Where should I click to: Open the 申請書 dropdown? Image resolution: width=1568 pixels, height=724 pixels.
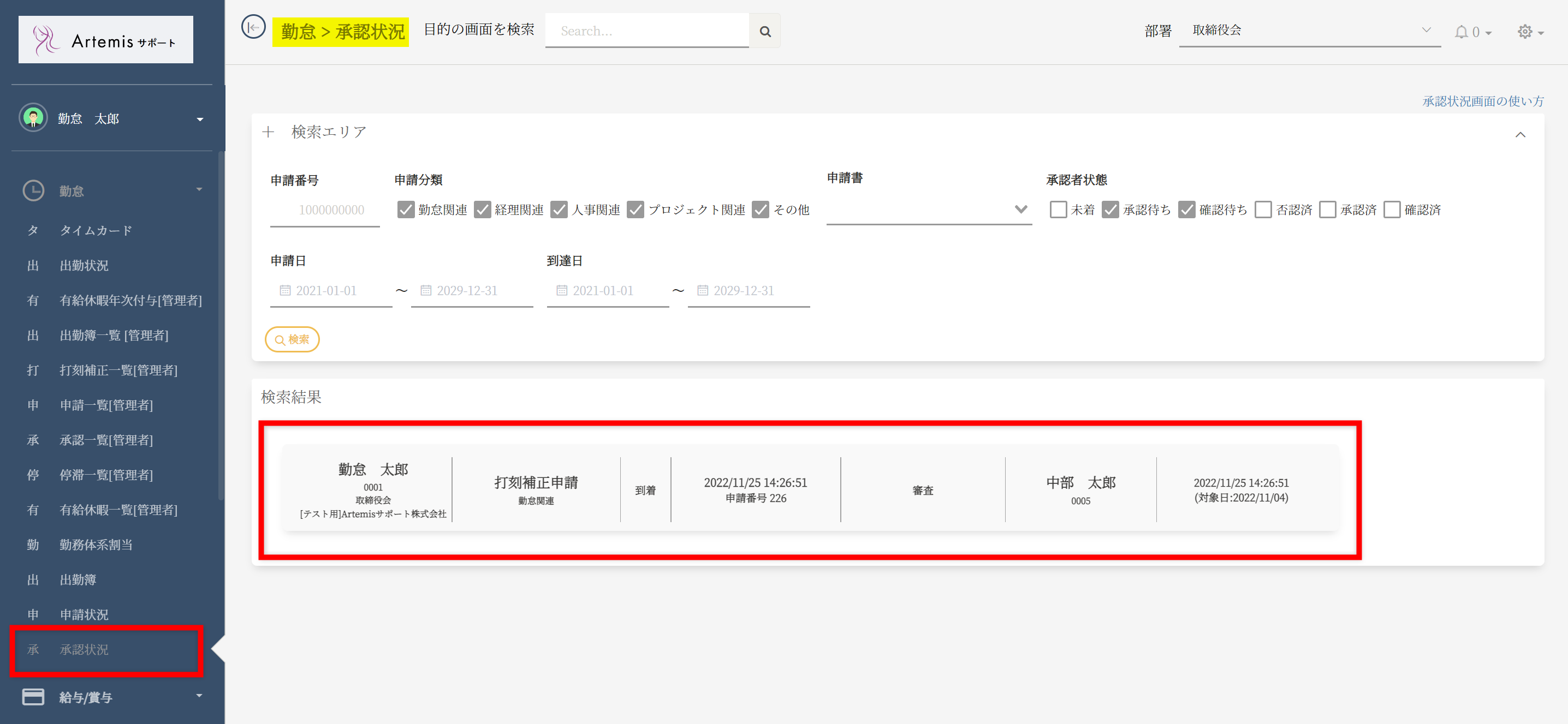(x=928, y=210)
